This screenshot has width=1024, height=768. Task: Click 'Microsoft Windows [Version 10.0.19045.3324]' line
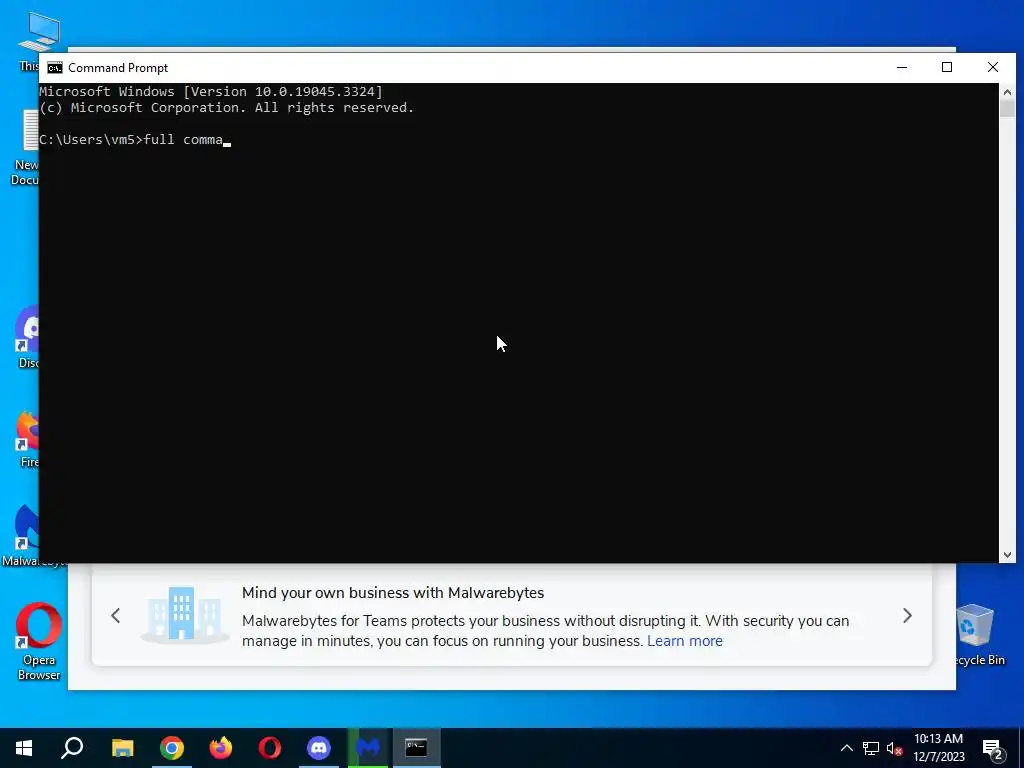point(211,91)
